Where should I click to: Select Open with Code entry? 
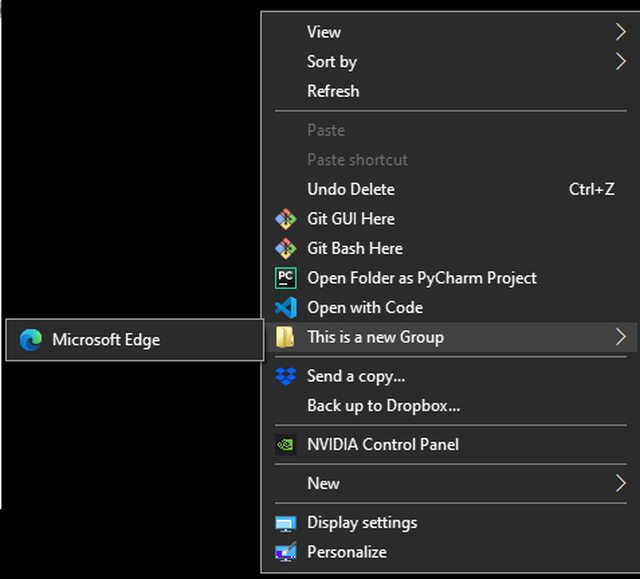tap(364, 308)
